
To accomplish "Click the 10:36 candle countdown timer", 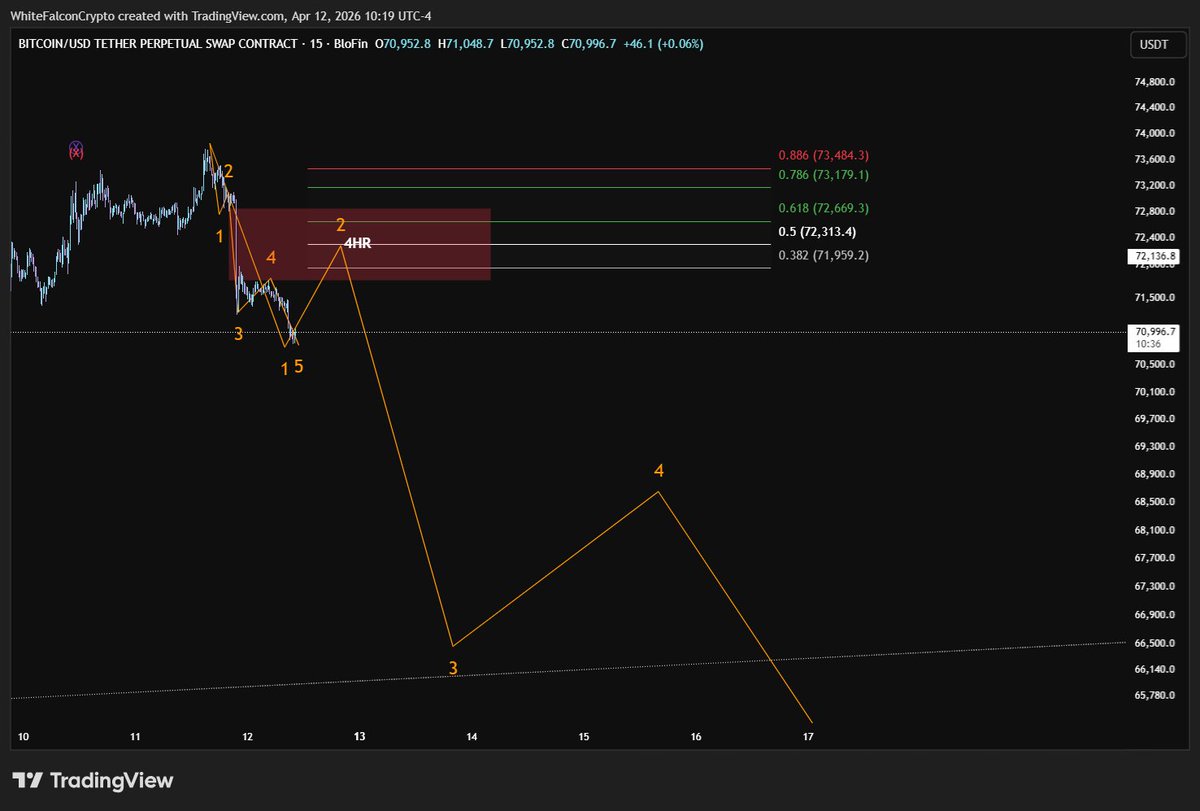I will (x=1146, y=343).
